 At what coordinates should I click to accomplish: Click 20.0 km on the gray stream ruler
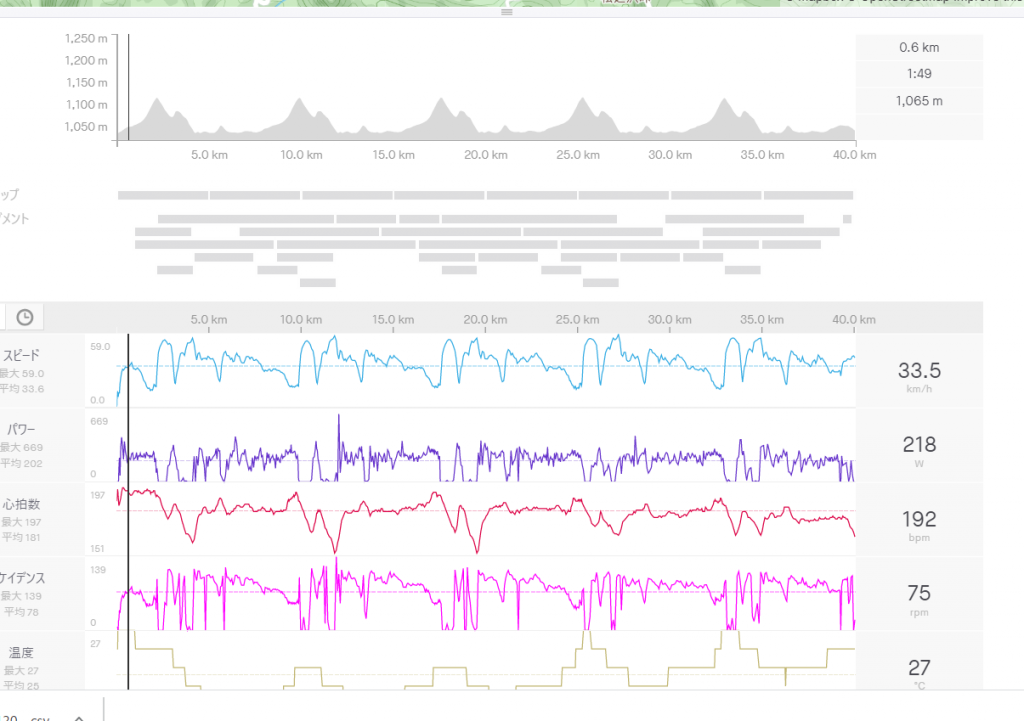point(485,319)
